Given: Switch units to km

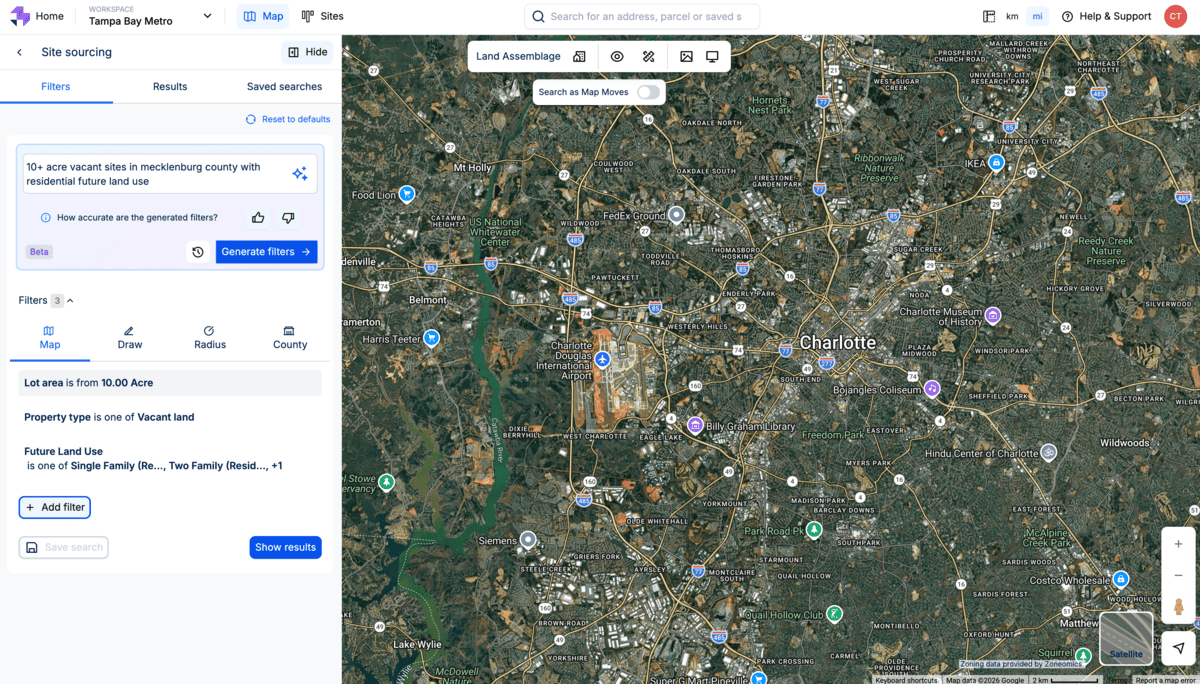Looking at the screenshot, I should click(1012, 17).
